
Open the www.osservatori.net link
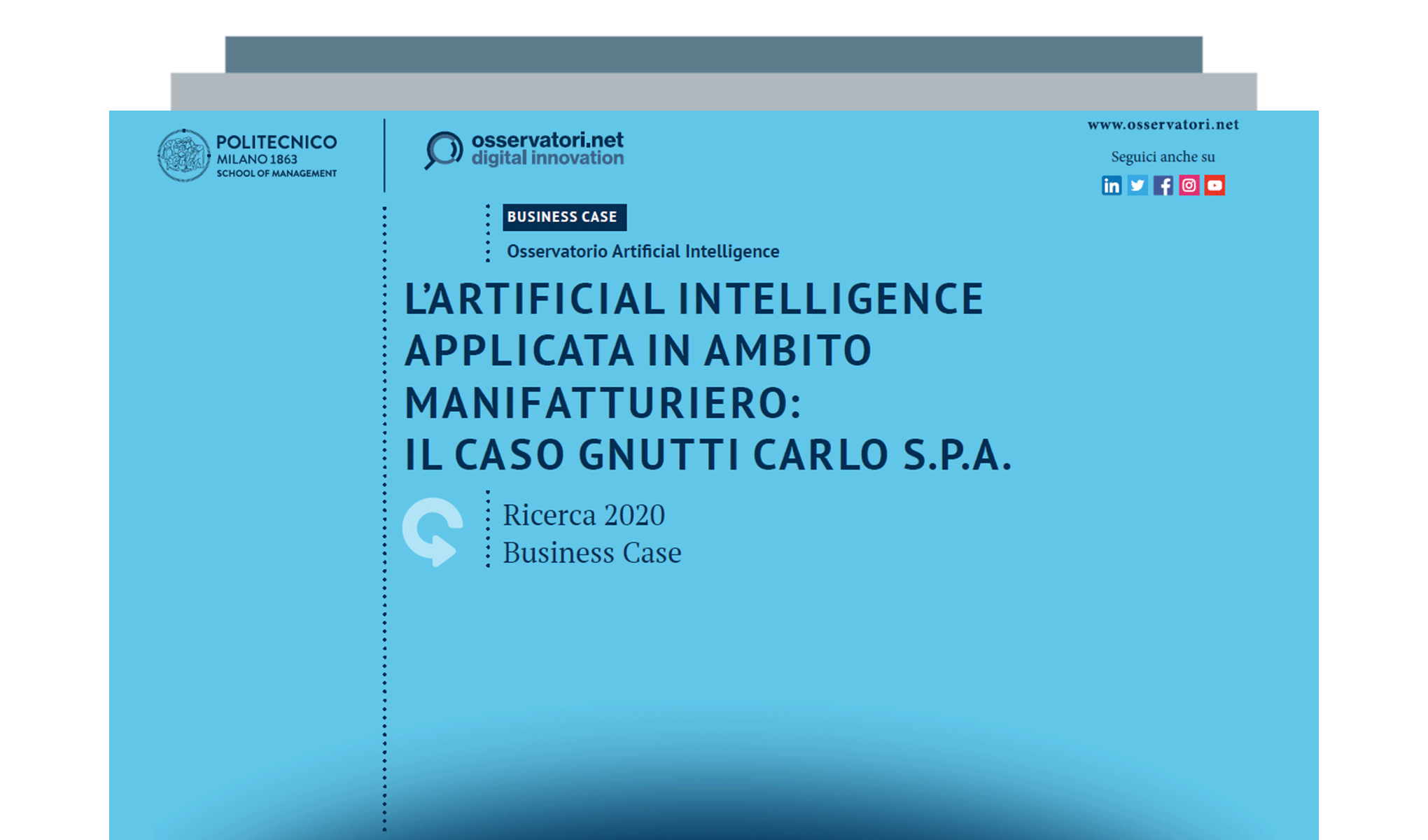pos(1162,124)
